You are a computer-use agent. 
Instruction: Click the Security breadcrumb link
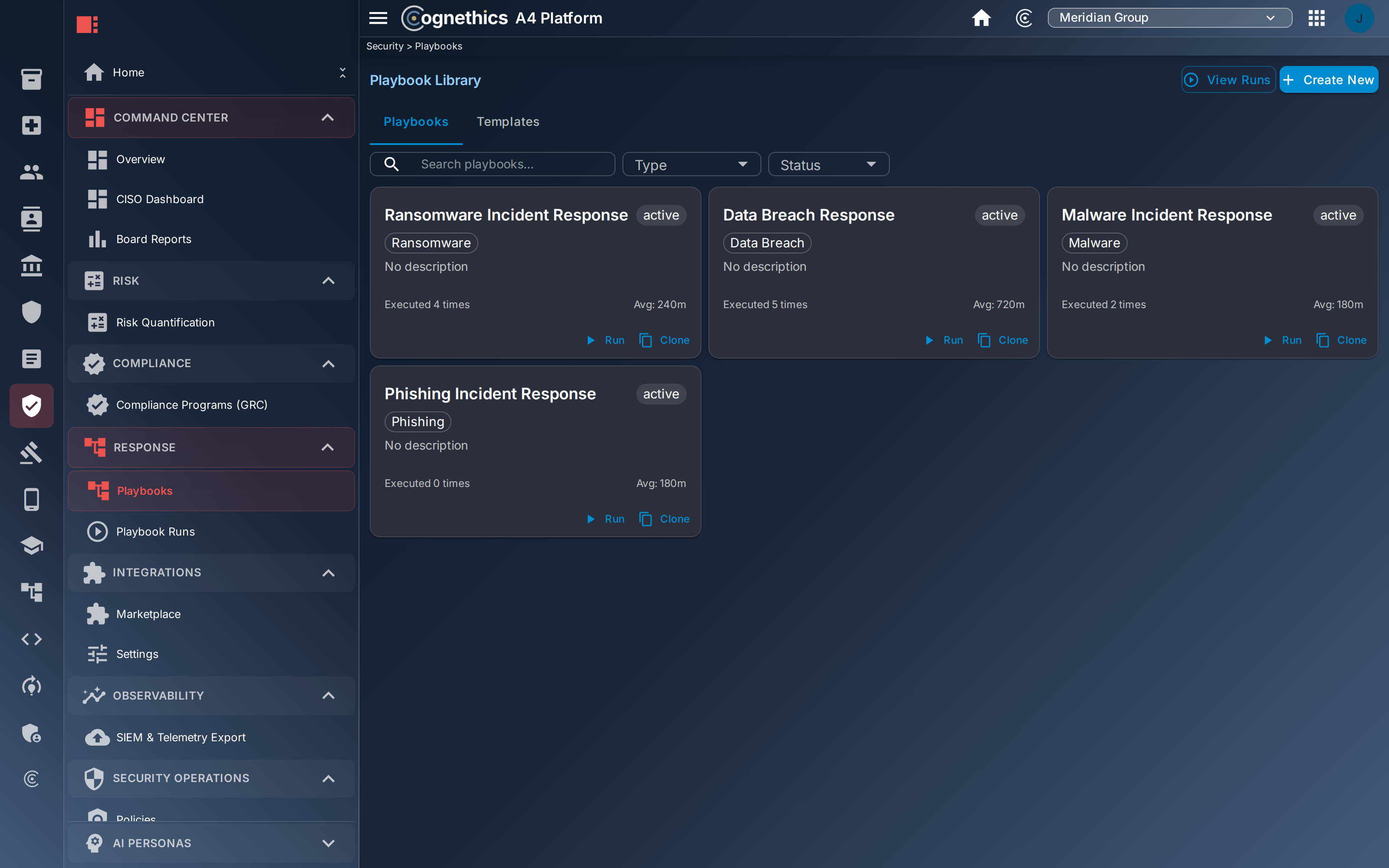385,46
